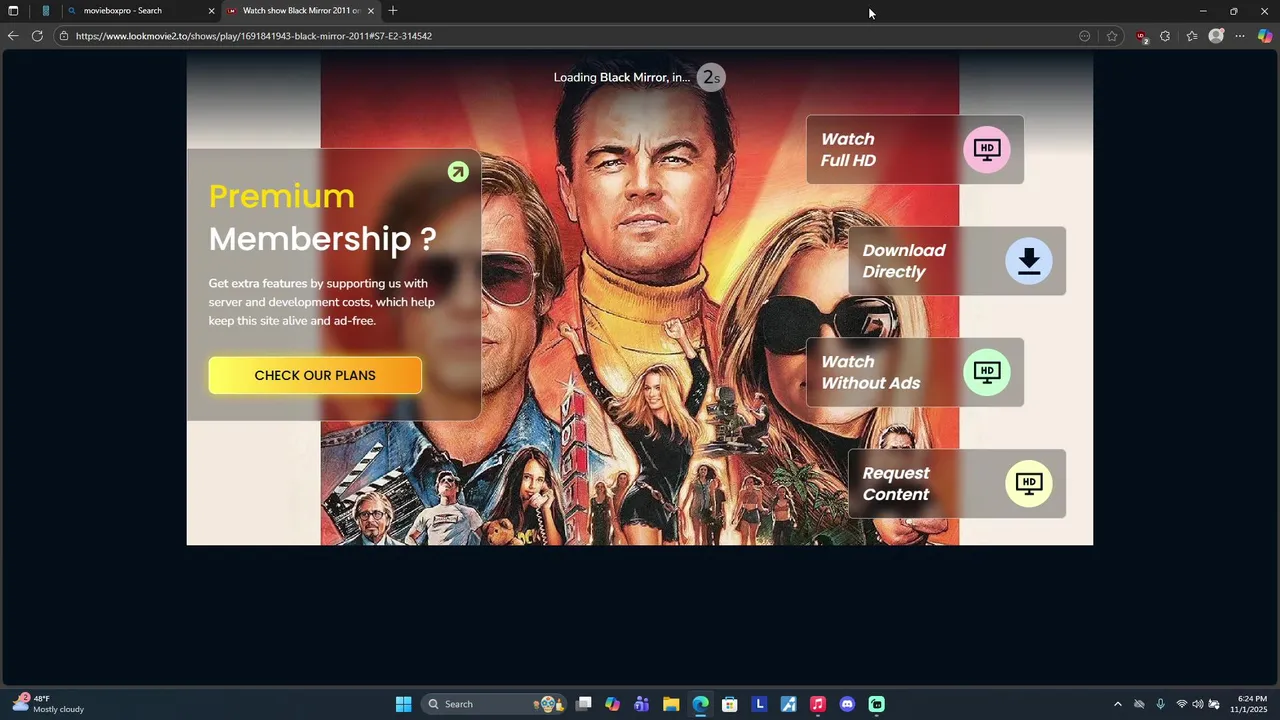
Task: Click the pinned tab next to tab actions
Action: (x=45, y=11)
